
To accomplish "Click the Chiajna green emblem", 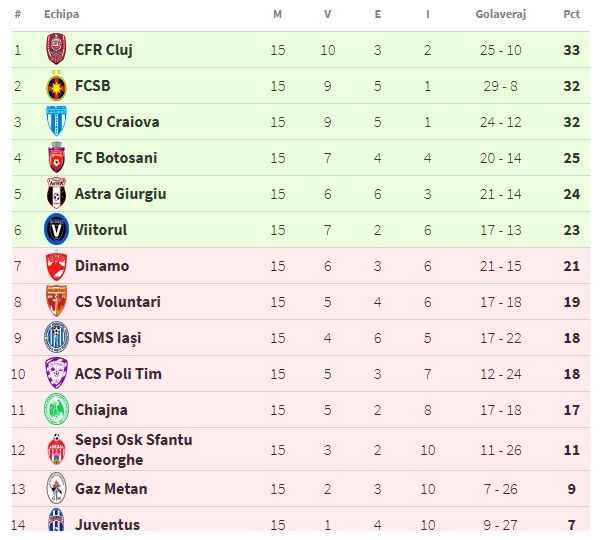I will pyautogui.click(x=56, y=410).
